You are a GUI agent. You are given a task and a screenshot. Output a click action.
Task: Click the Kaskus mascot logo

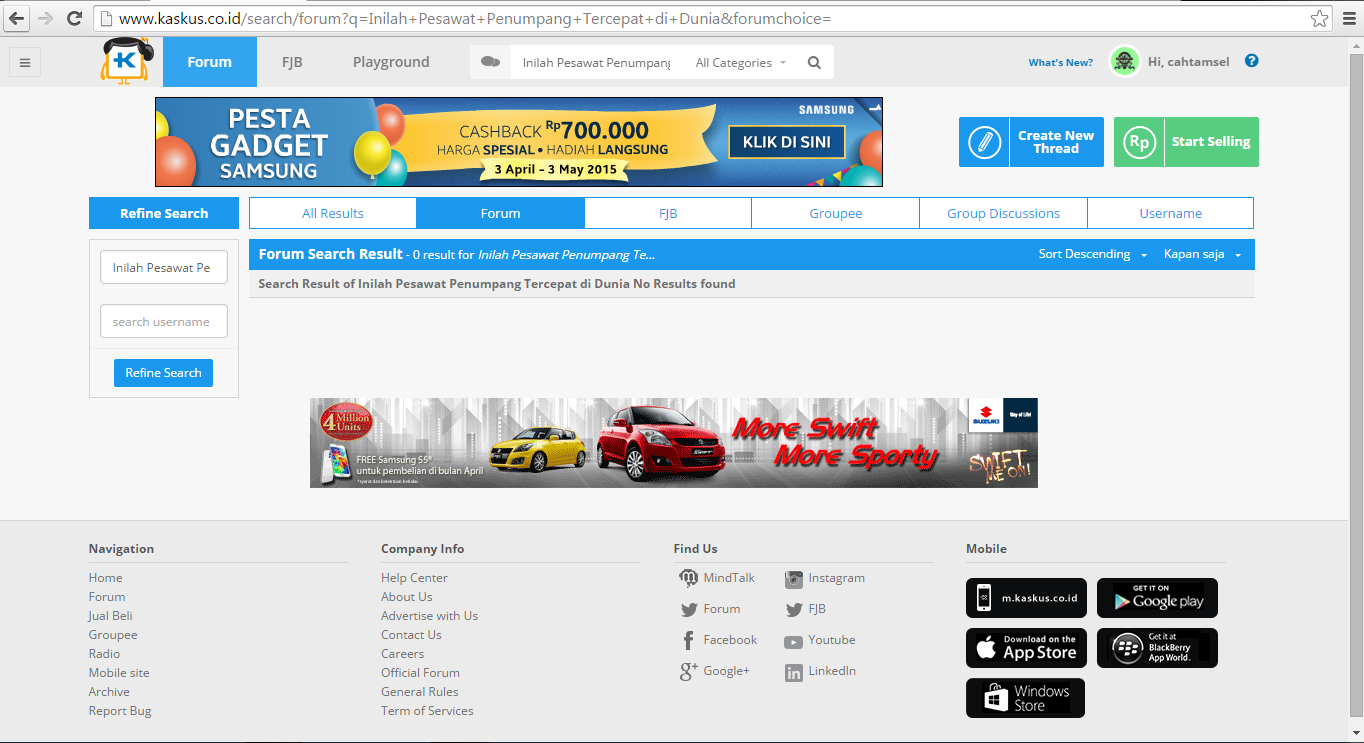126,61
